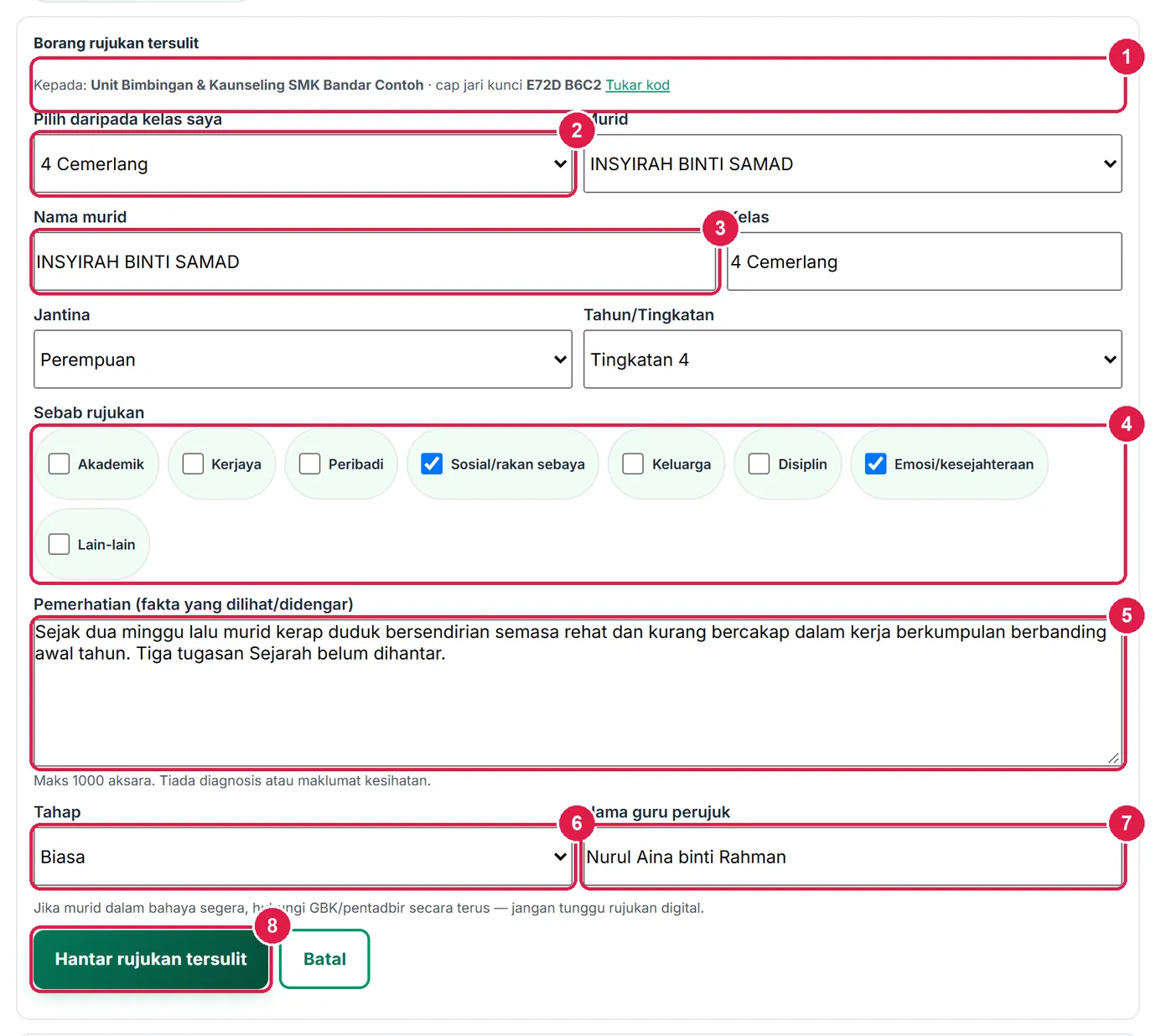Screen dimensions: 1156x1036
Task: Click the 'Tukar kod' link
Action: [637, 85]
